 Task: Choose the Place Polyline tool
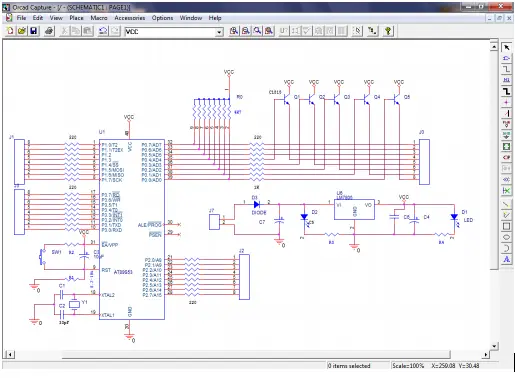coord(506,215)
